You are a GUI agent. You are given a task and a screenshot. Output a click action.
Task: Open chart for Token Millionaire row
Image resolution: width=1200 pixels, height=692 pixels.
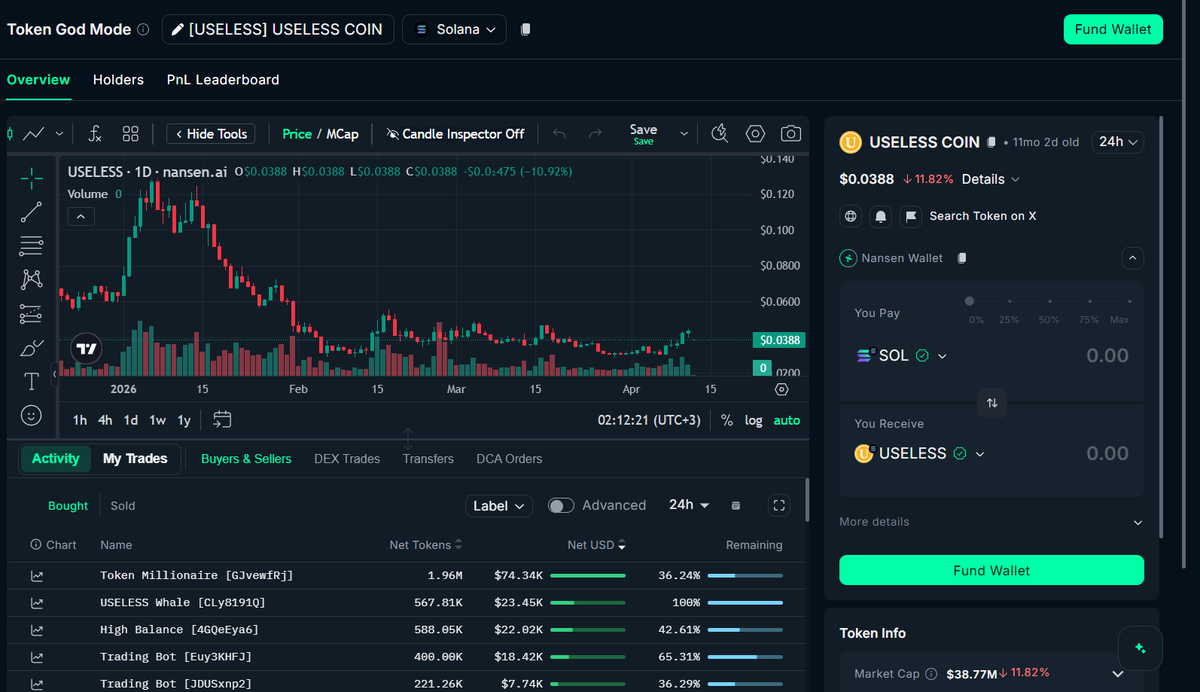[x=37, y=576]
